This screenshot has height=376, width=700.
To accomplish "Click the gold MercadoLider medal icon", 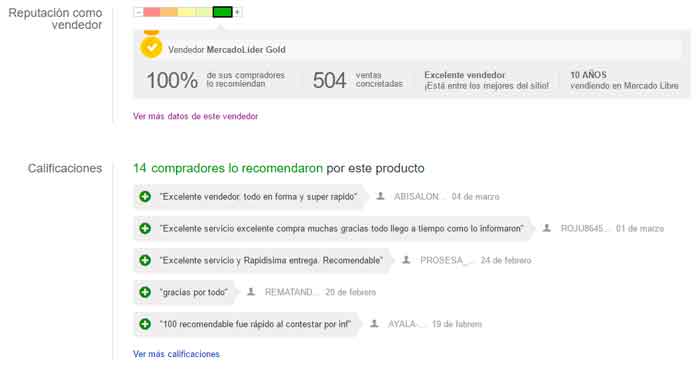I will click(151, 46).
